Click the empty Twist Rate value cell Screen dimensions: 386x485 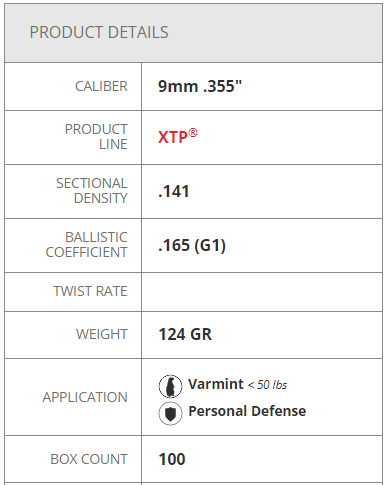tap(262, 292)
